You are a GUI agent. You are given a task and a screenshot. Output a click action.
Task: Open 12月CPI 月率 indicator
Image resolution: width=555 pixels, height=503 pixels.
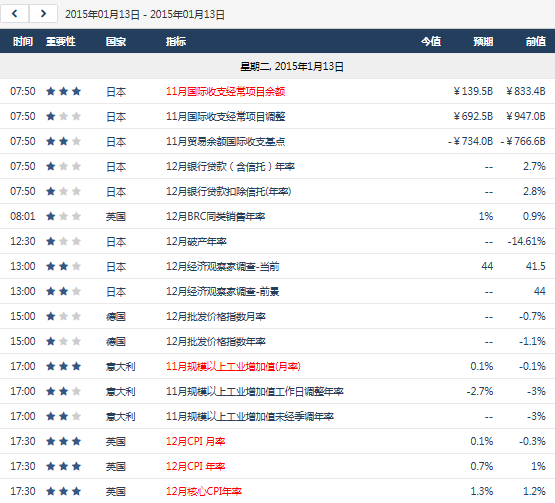pyautogui.click(x=195, y=441)
